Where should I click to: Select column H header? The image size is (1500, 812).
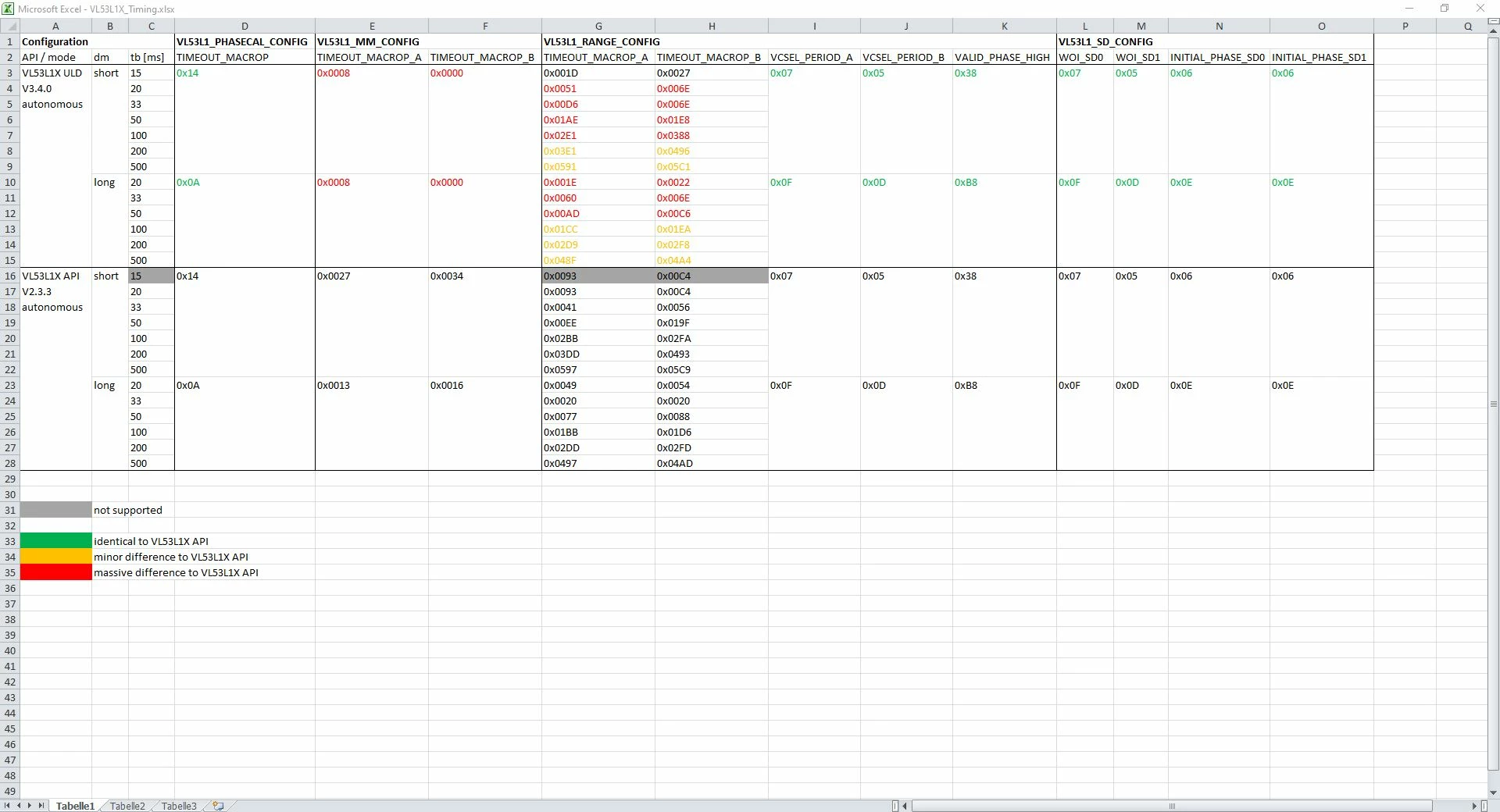[x=712, y=26]
